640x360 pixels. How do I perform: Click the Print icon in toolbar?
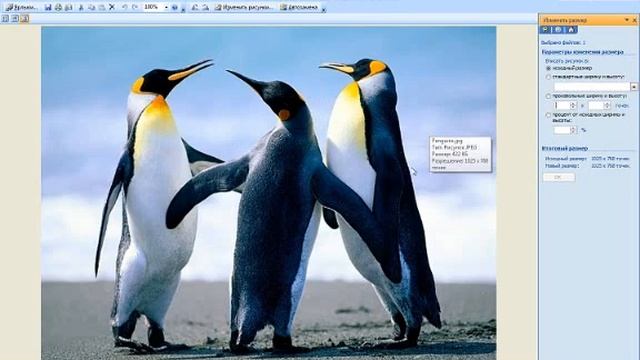click(58, 7)
